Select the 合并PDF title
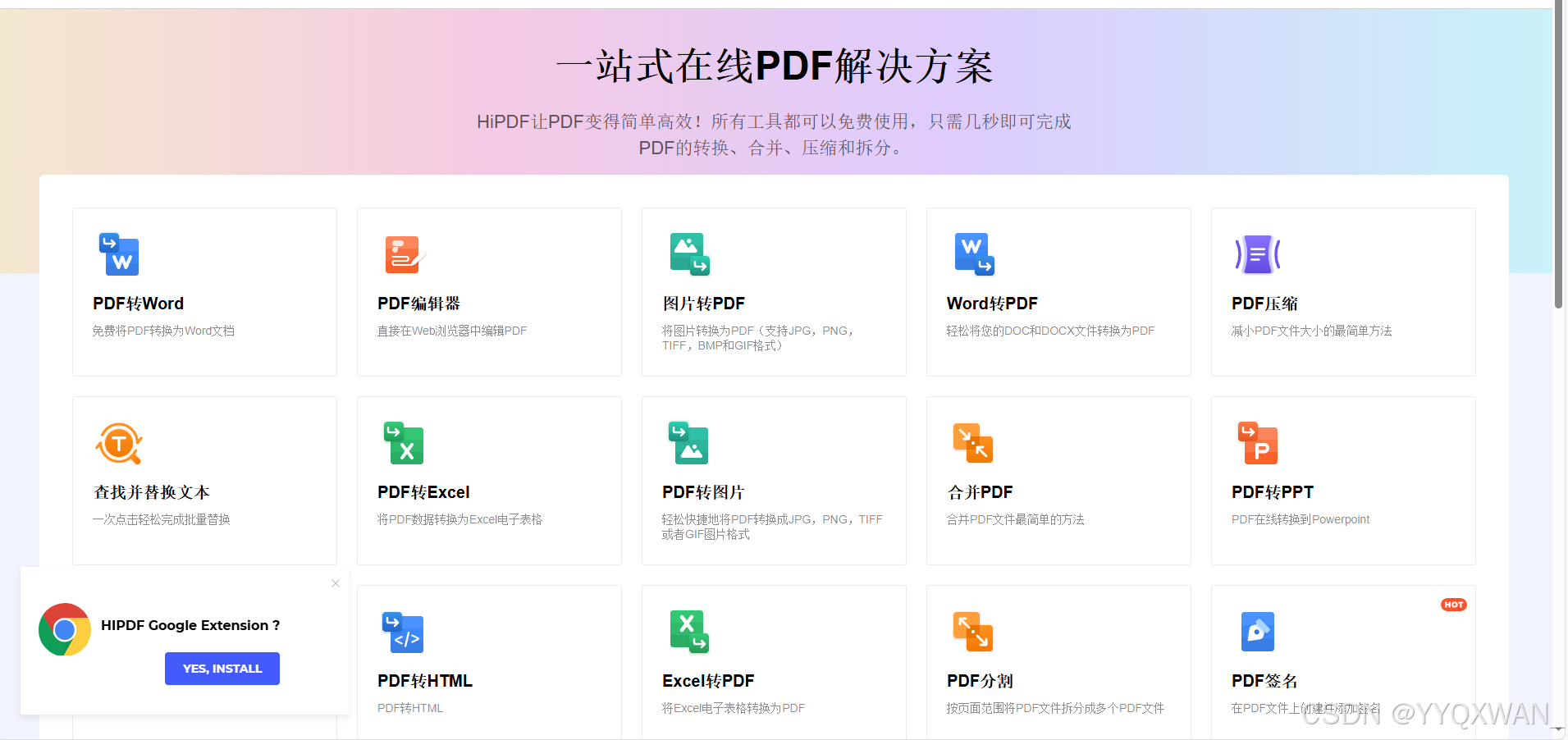Viewport: 1568px width, 740px height. click(980, 492)
